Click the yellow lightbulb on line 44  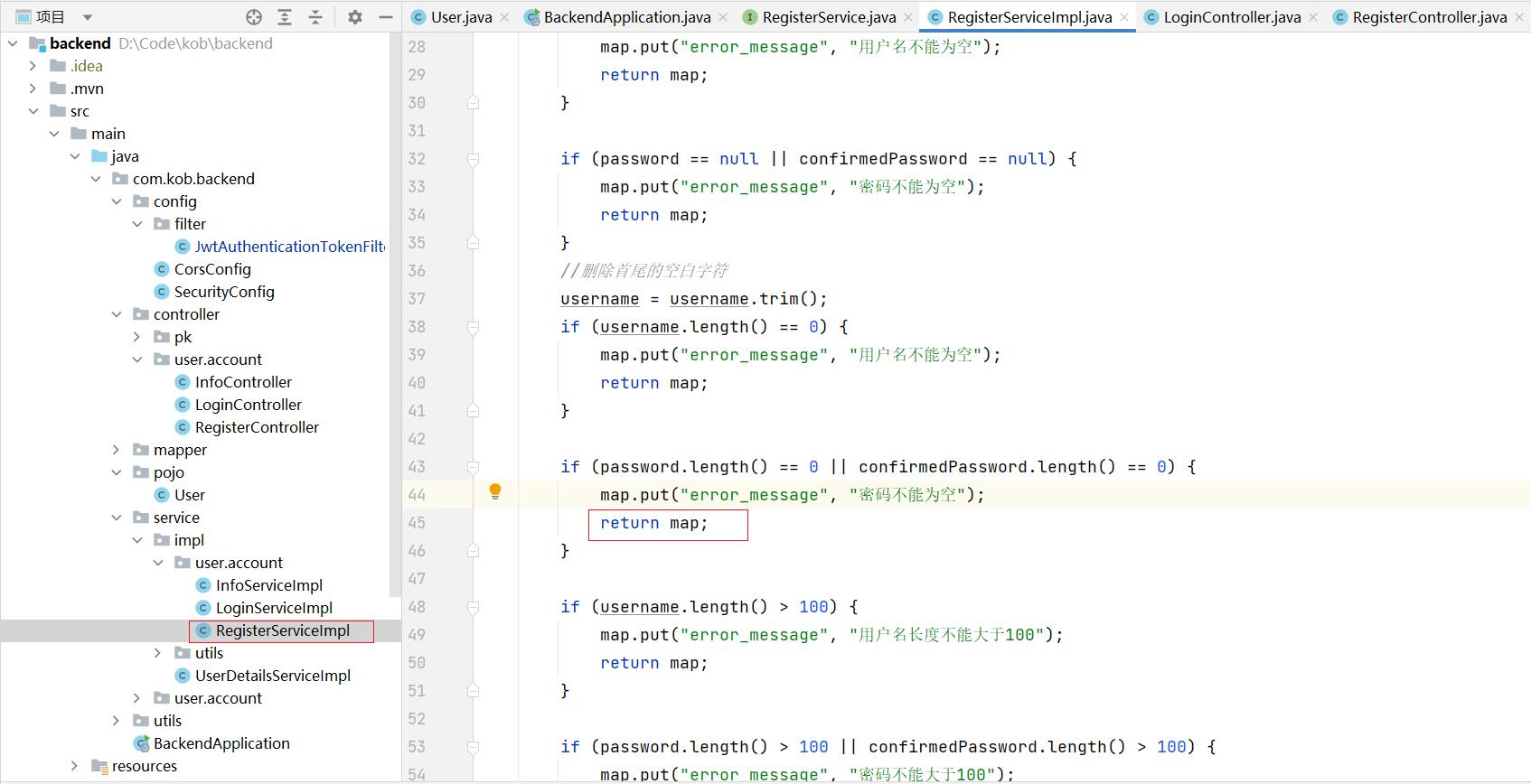click(495, 491)
